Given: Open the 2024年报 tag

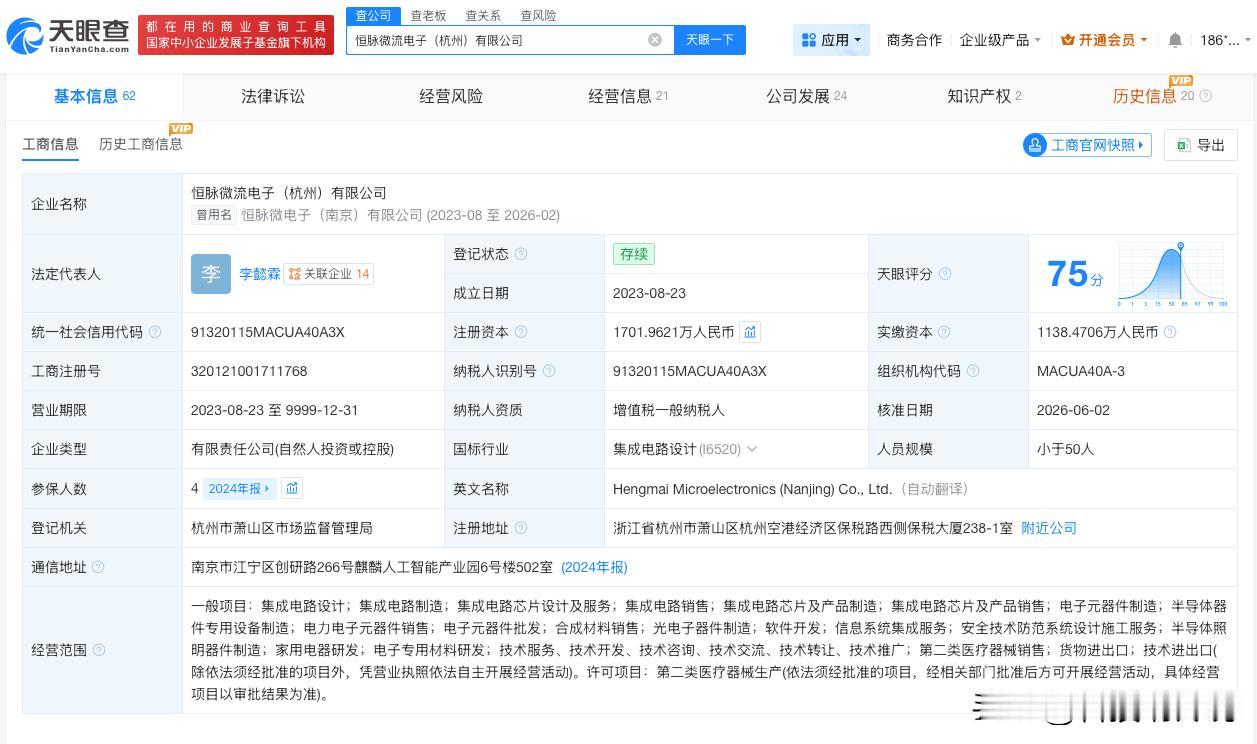Looking at the screenshot, I should coord(239,488).
